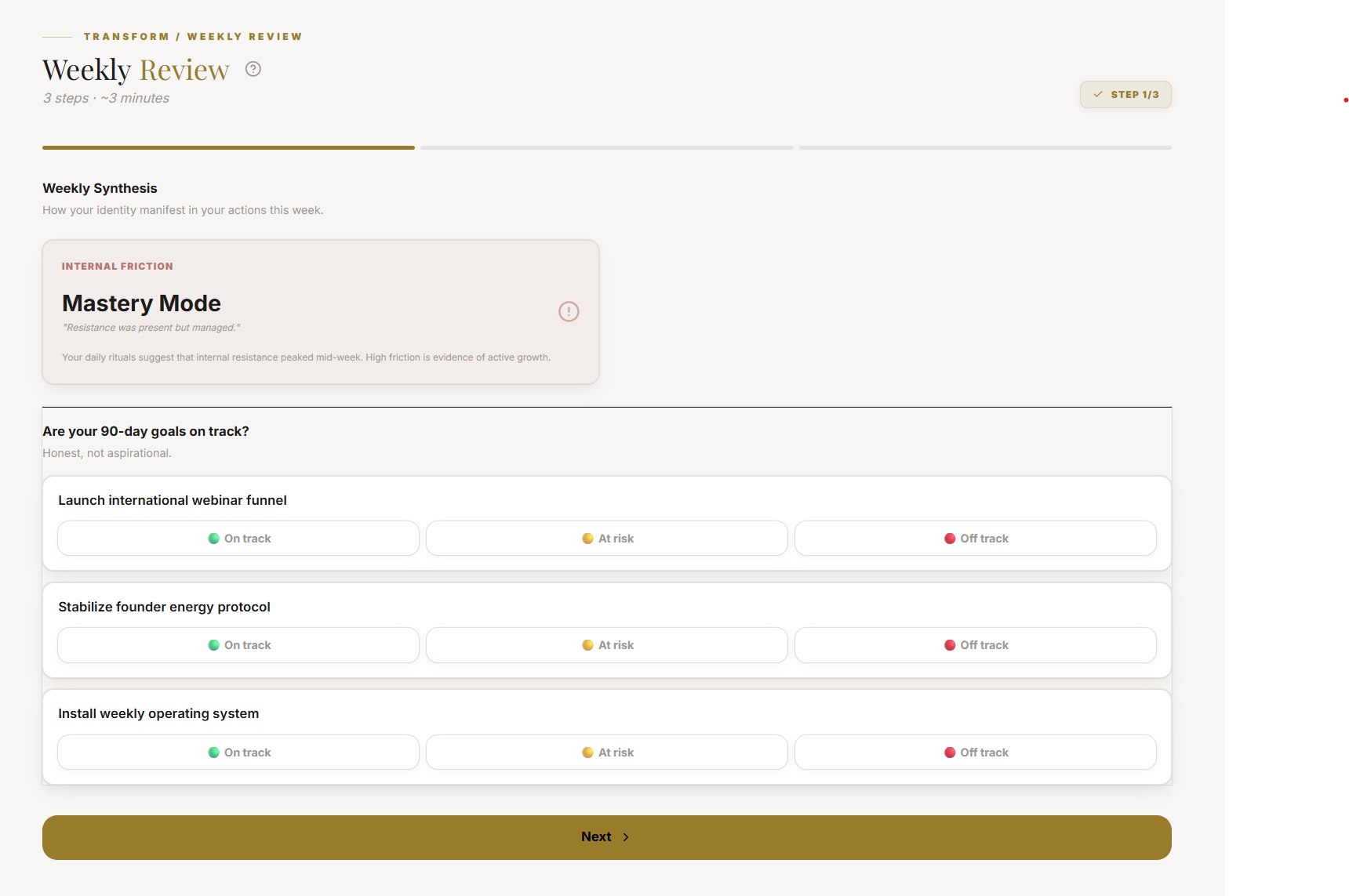Mark webinar funnel goal as Off track
This screenshot has width=1349, height=896.
click(x=976, y=539)
